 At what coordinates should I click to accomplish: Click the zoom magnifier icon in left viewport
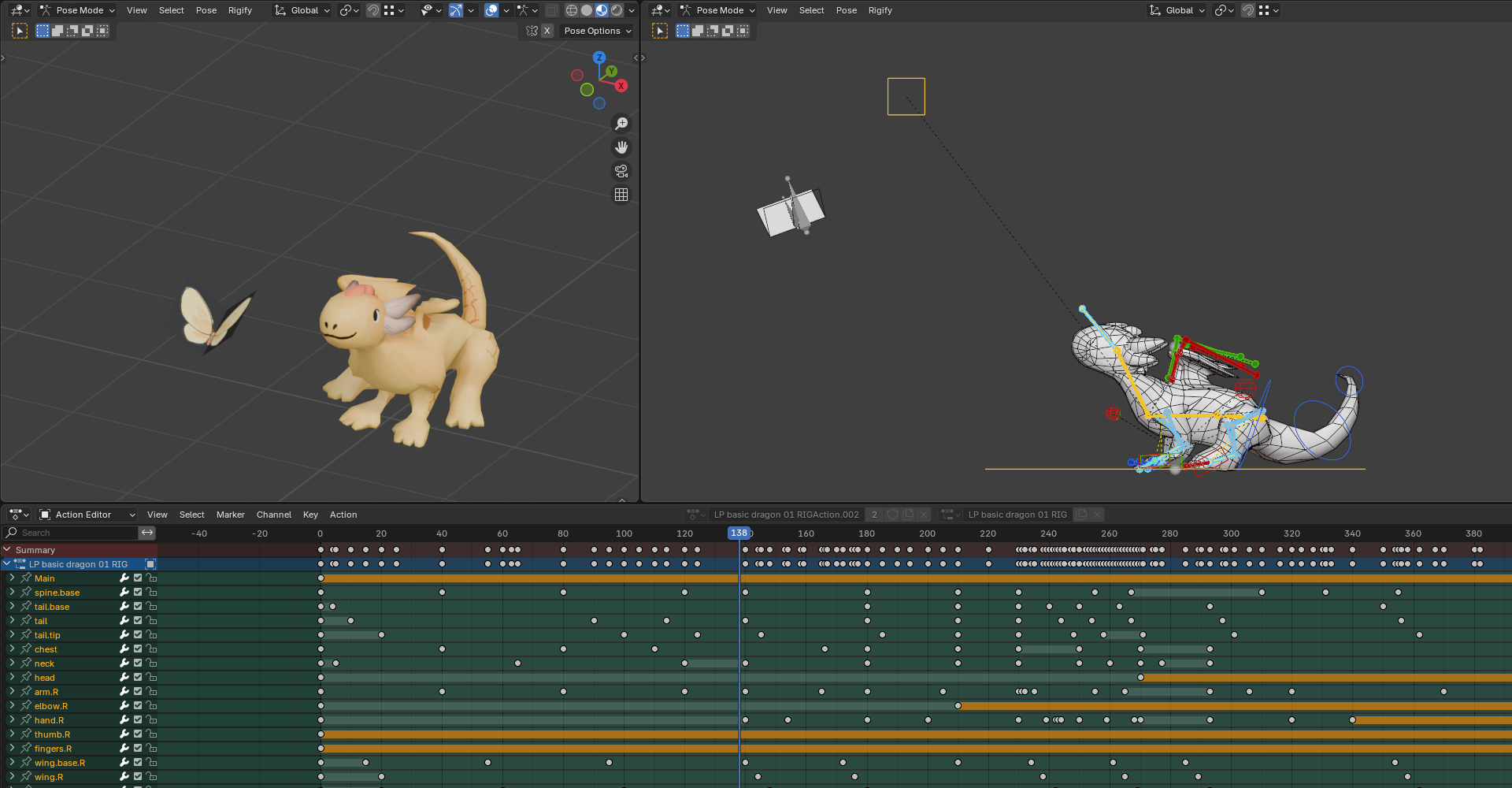[621, 124]
